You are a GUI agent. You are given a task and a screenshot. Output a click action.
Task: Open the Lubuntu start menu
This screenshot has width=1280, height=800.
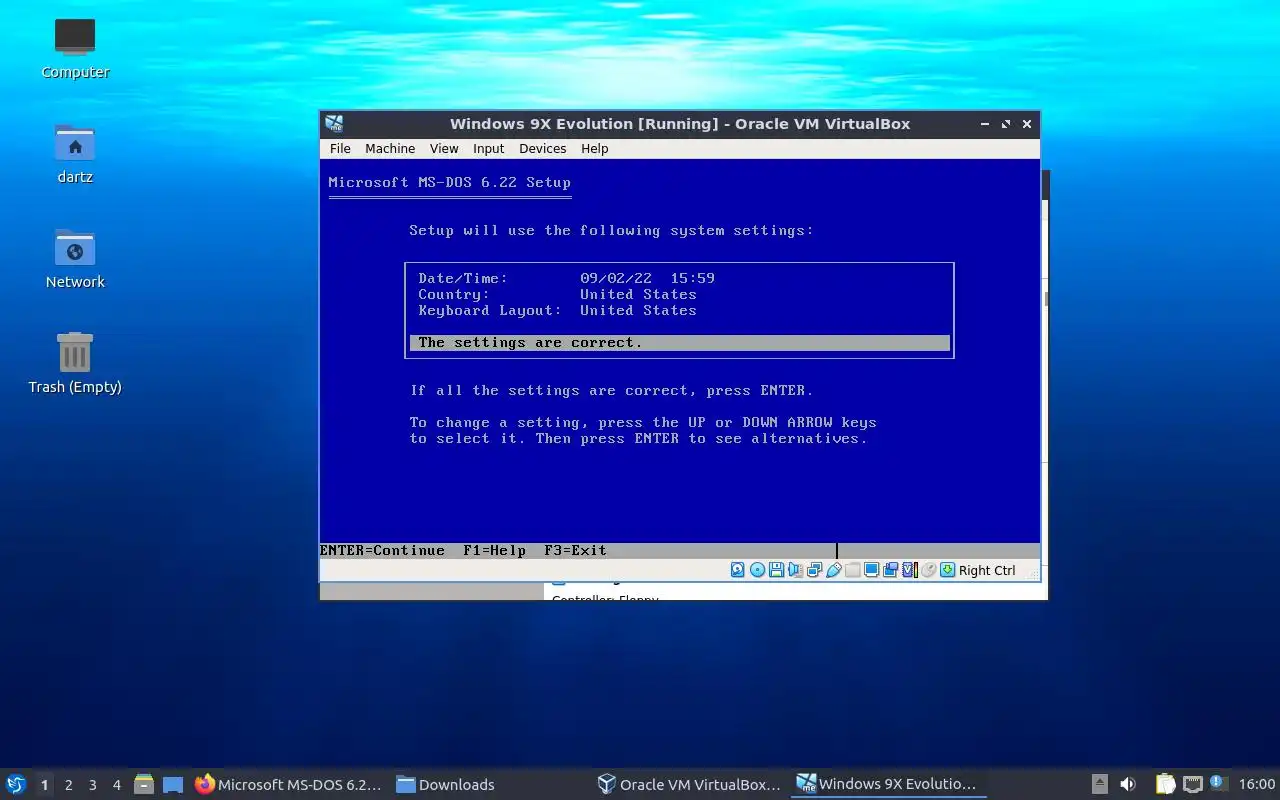click(x=16, y=784)
